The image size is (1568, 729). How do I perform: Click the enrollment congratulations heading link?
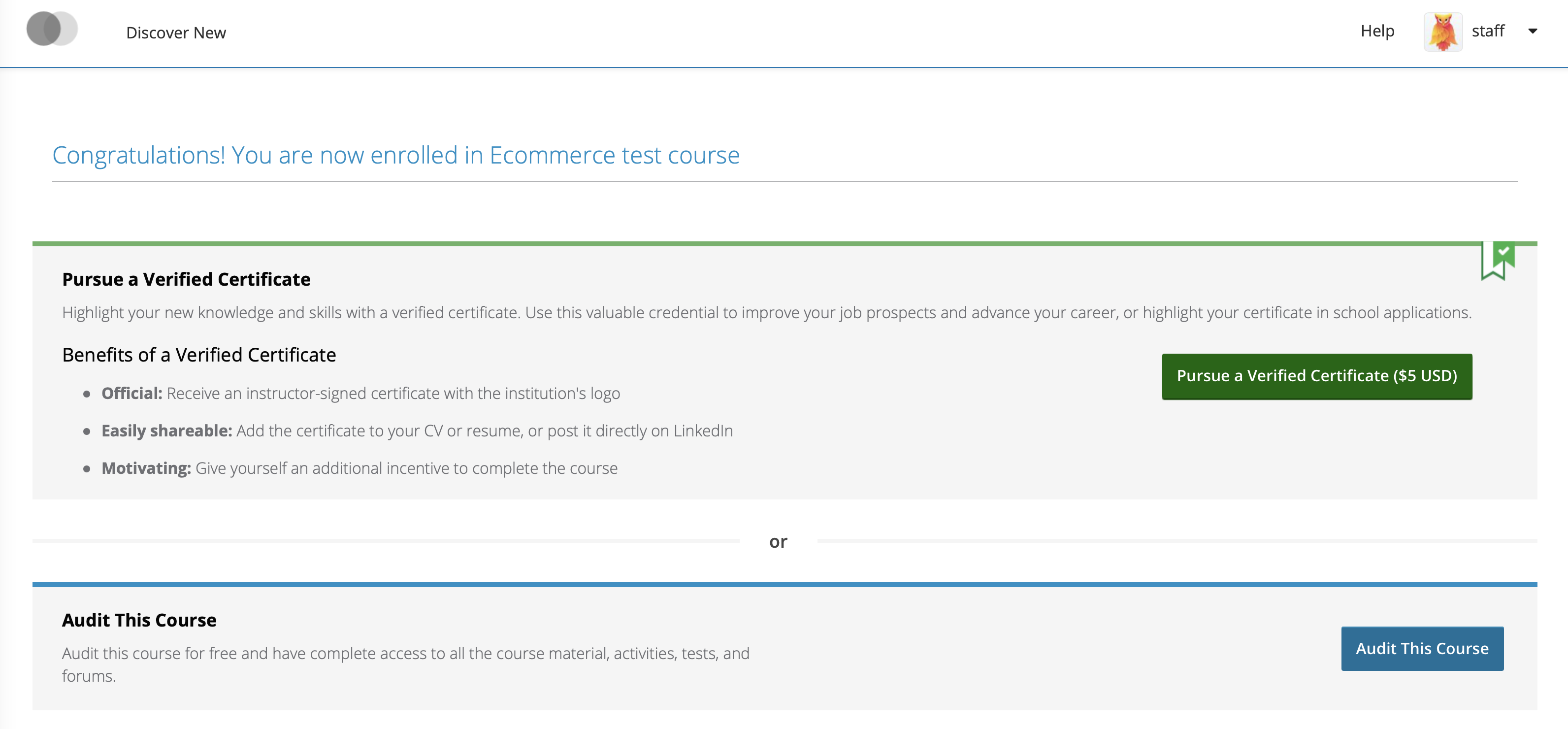pyautogui.click(x=395, y=155)
